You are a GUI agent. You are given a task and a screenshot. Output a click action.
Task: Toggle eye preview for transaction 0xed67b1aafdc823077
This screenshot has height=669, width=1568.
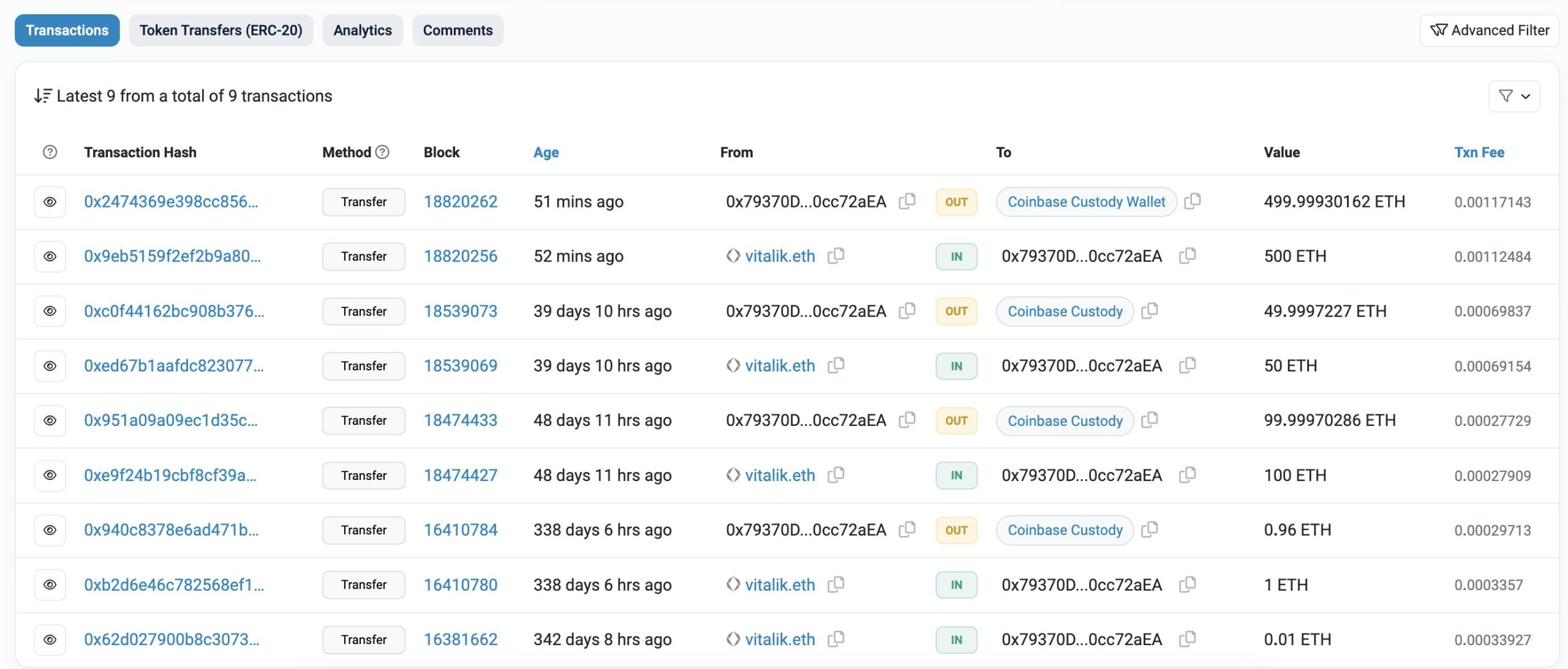point(50,366)
